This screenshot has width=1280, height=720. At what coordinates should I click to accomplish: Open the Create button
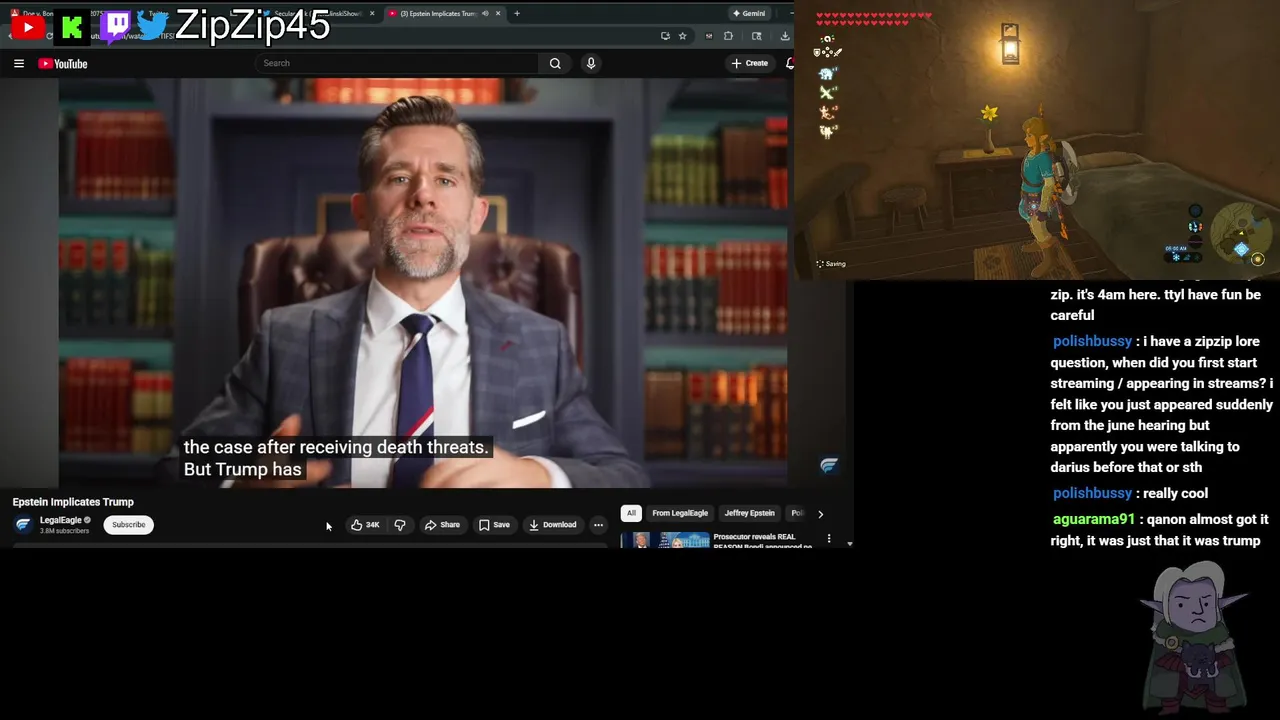(750, 63)
